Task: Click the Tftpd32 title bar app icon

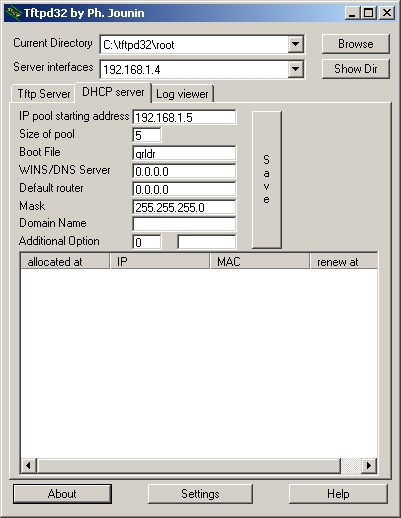Action: 14,13
